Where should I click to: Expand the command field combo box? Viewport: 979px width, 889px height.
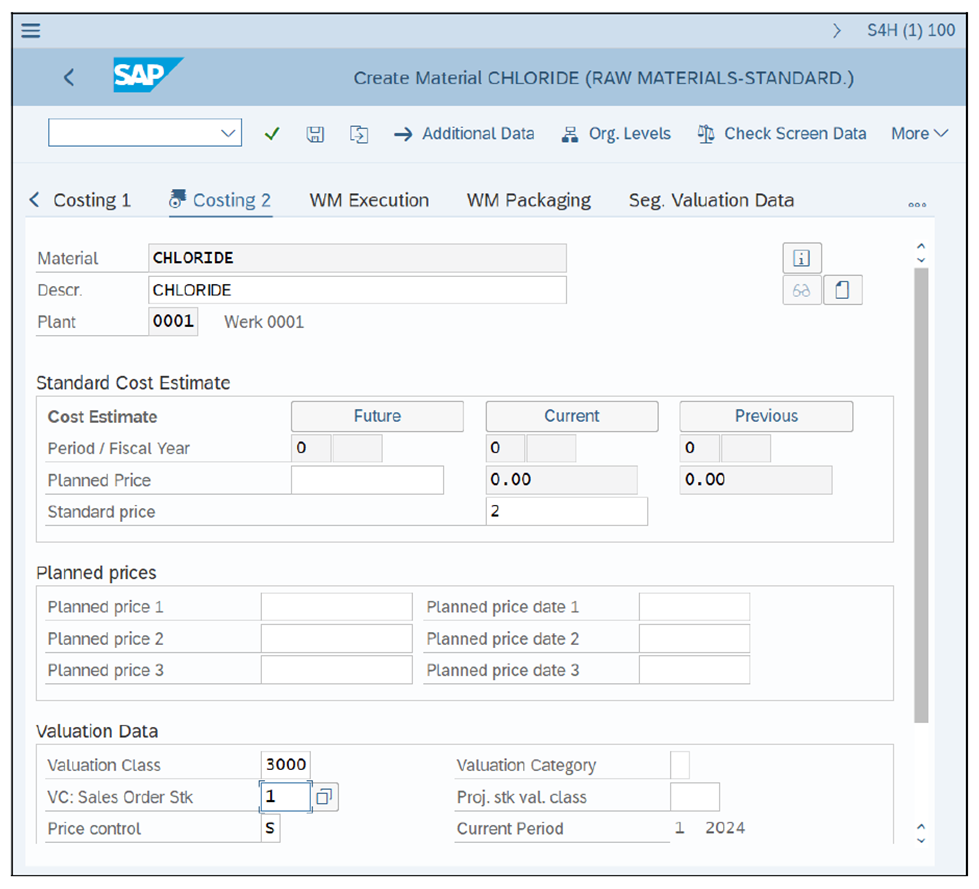pos(230,132)
